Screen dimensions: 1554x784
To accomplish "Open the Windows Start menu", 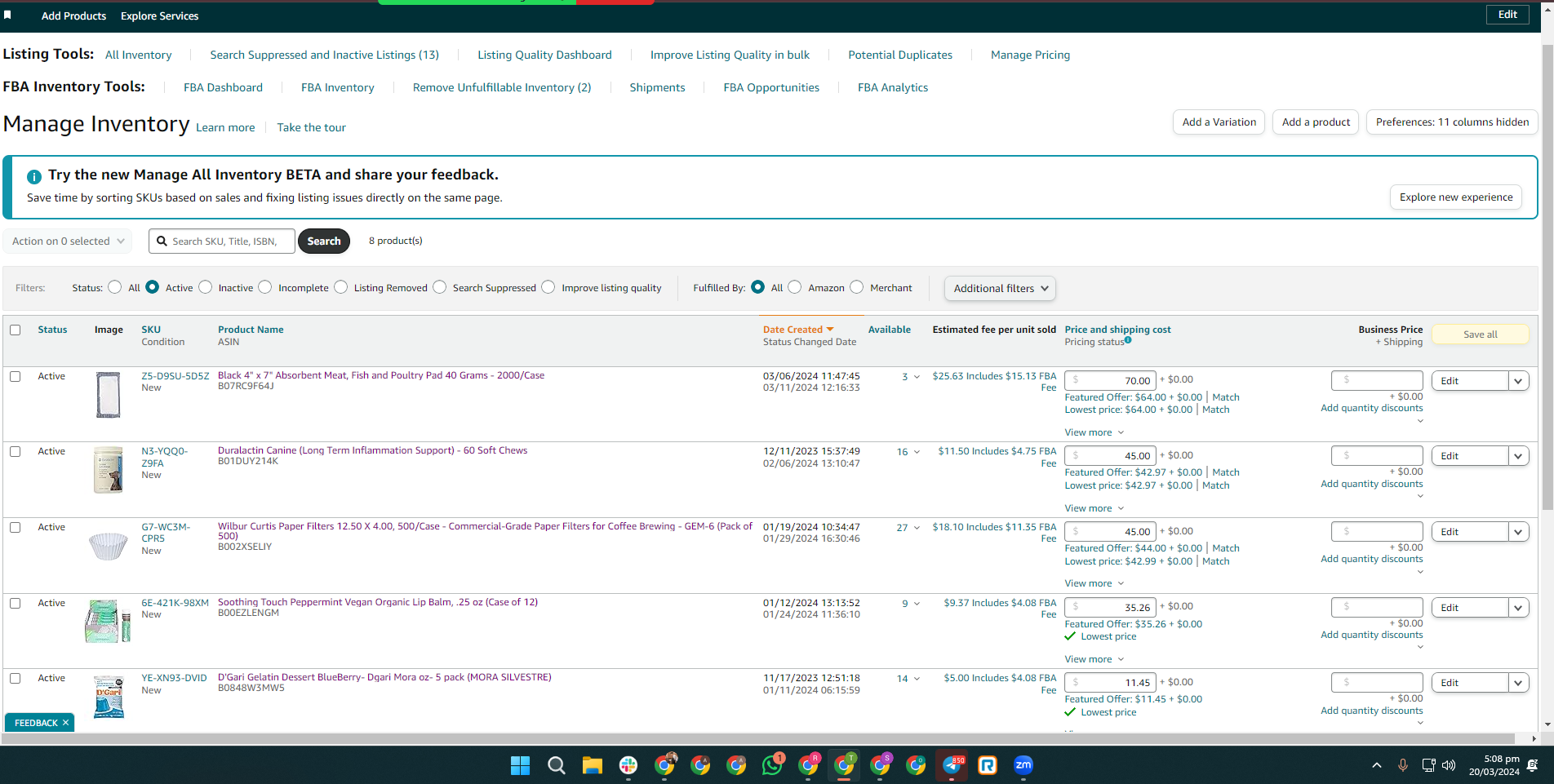I will (520, 765).
